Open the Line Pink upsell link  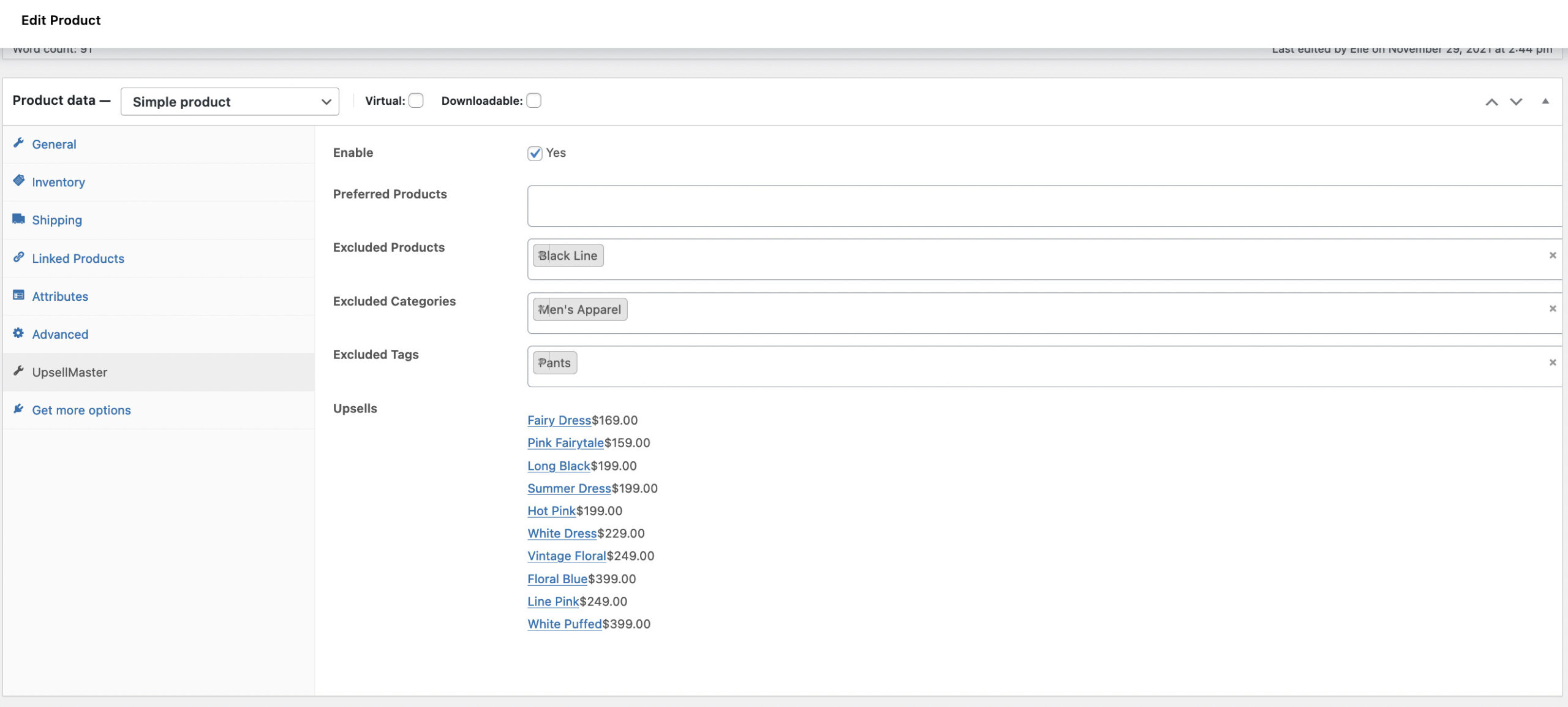click(553, 602)
